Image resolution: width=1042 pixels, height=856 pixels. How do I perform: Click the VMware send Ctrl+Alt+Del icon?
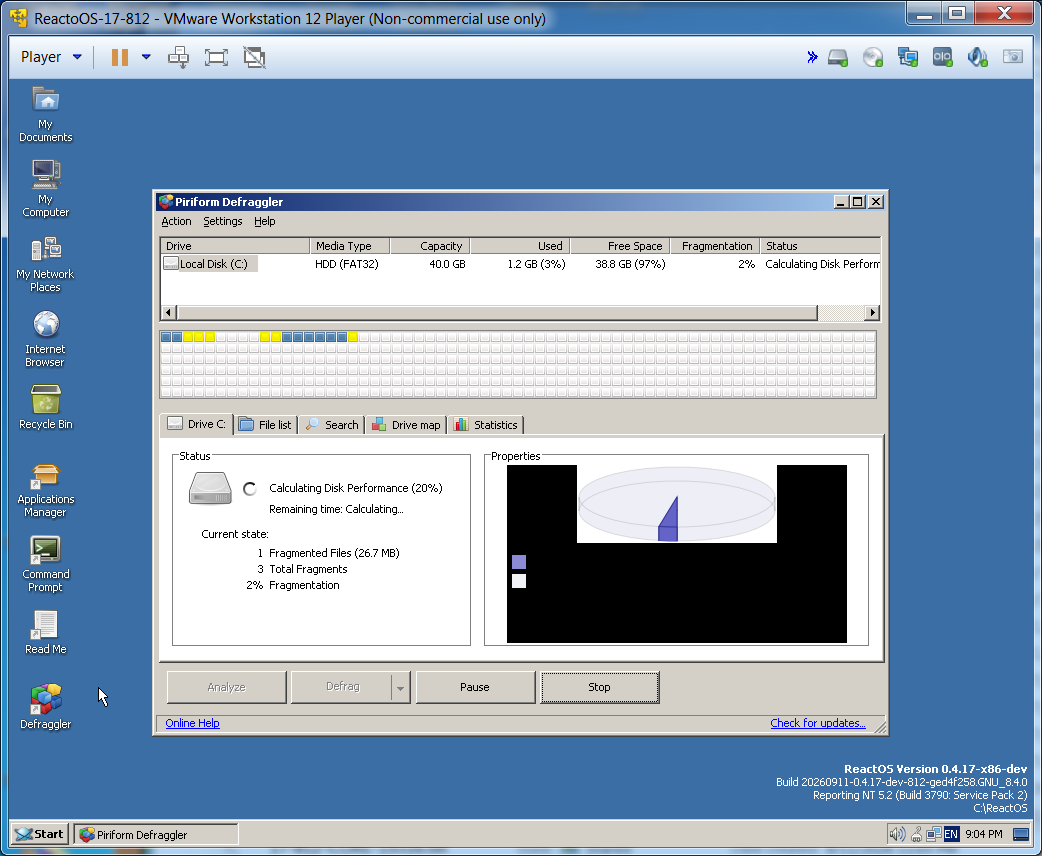tap(178, 57)
